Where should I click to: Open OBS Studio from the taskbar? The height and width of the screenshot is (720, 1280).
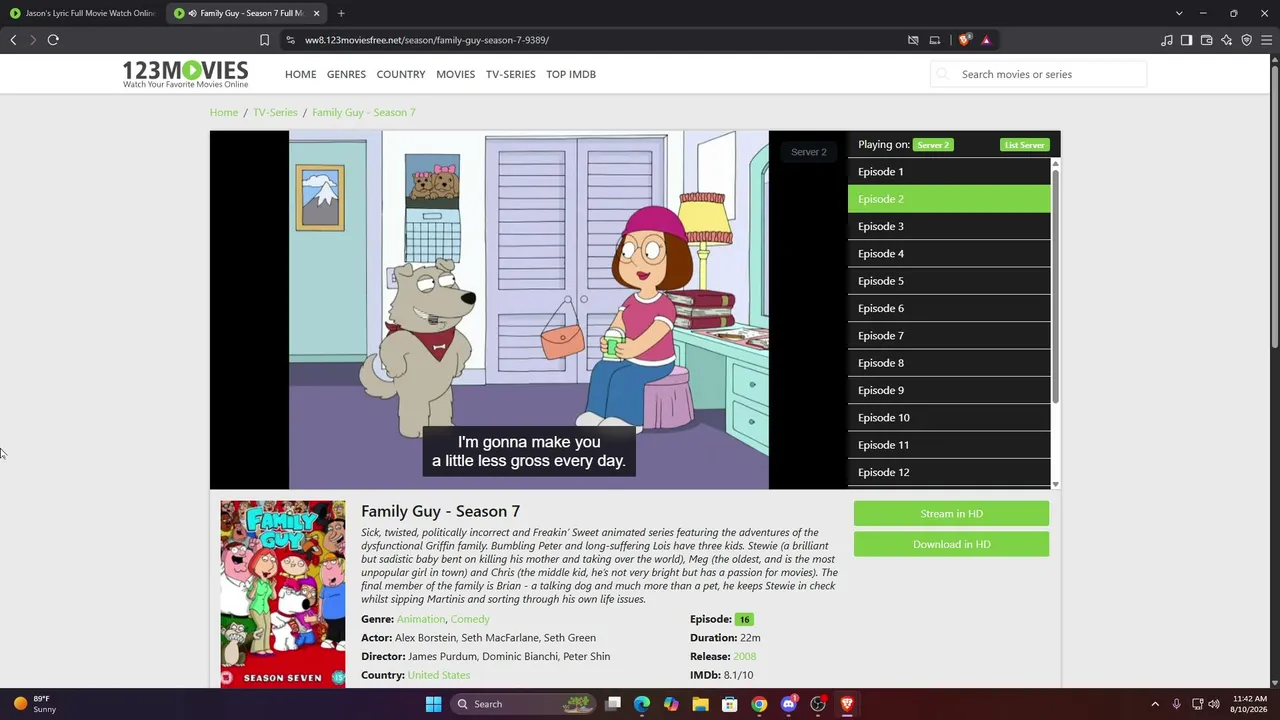point(818,704)
